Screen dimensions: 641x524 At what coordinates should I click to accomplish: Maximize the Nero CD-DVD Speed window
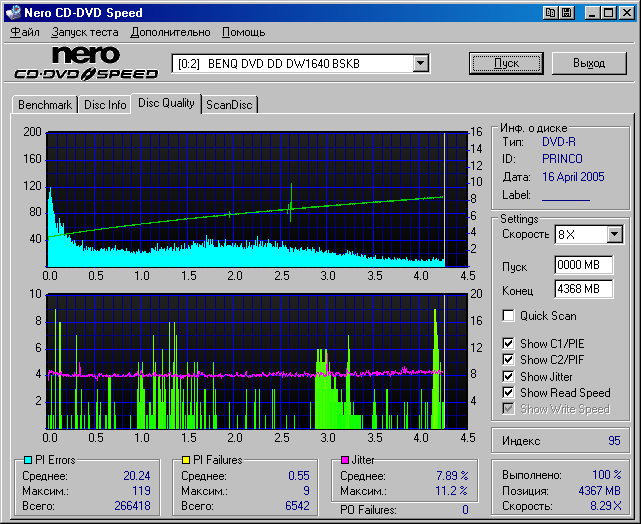point(608,13)
